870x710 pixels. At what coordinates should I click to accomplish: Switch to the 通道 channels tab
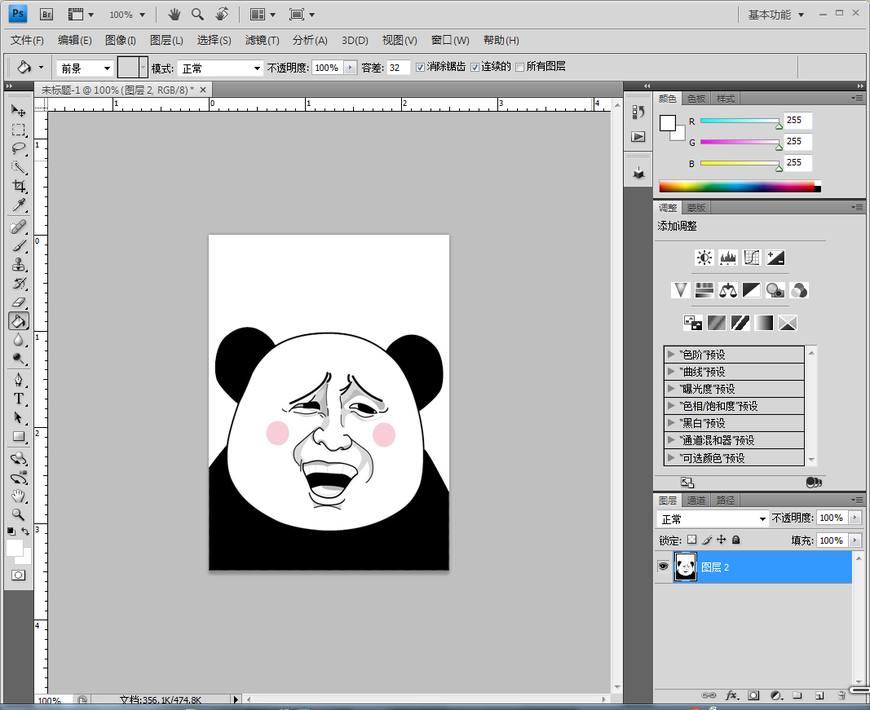point(696,500)
